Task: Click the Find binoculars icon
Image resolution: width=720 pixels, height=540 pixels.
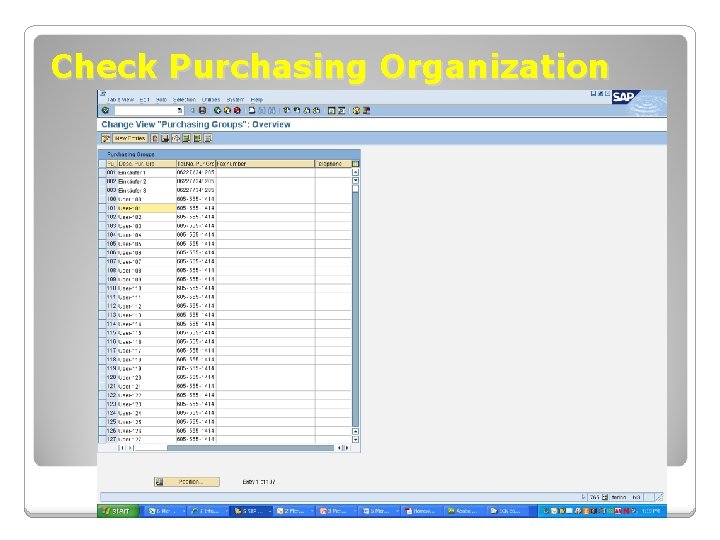Action: tap(262, 110)
